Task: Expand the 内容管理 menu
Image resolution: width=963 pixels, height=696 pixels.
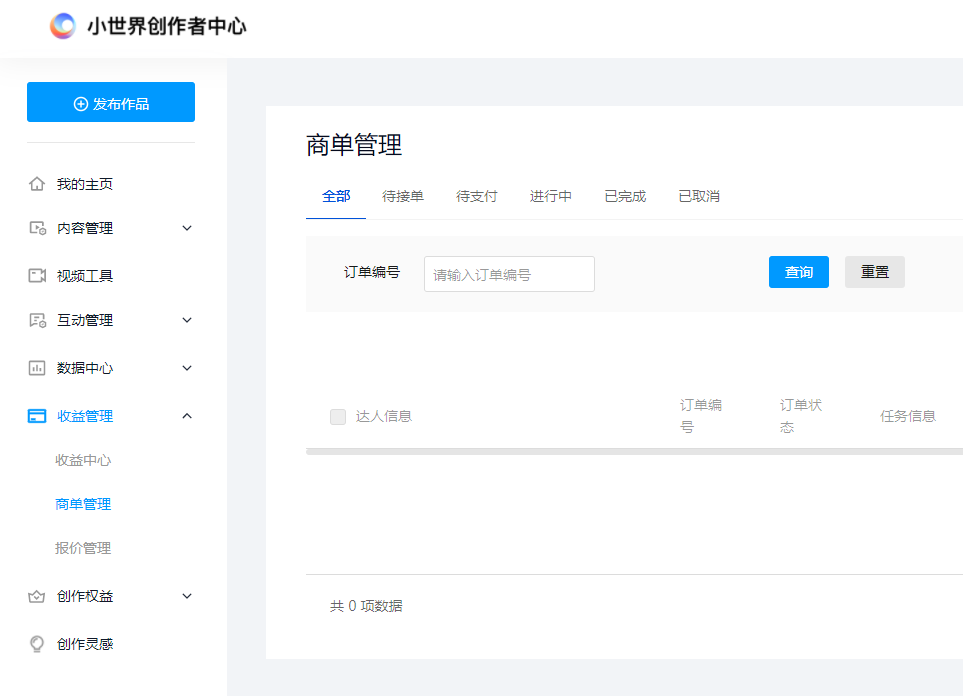Action: click(186, 228)
